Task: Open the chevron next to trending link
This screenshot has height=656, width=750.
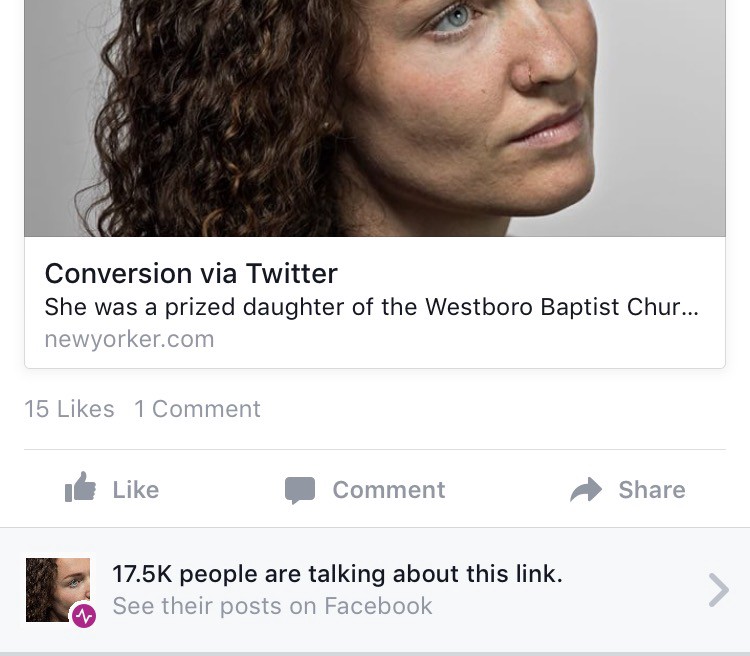Action: [x=718, y=590]
